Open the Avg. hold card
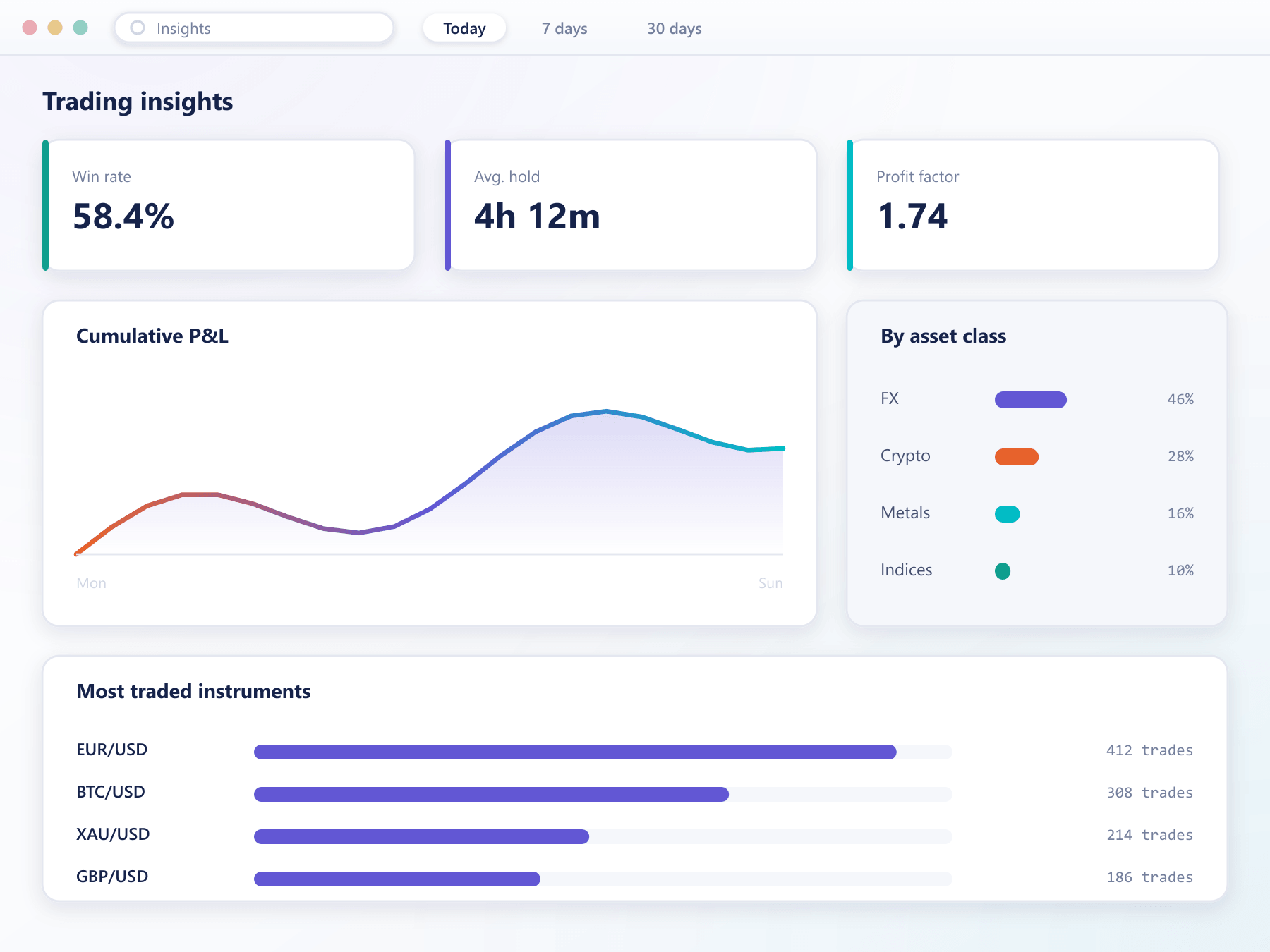This screenshot has width=1270, height=952. point(631,205)
